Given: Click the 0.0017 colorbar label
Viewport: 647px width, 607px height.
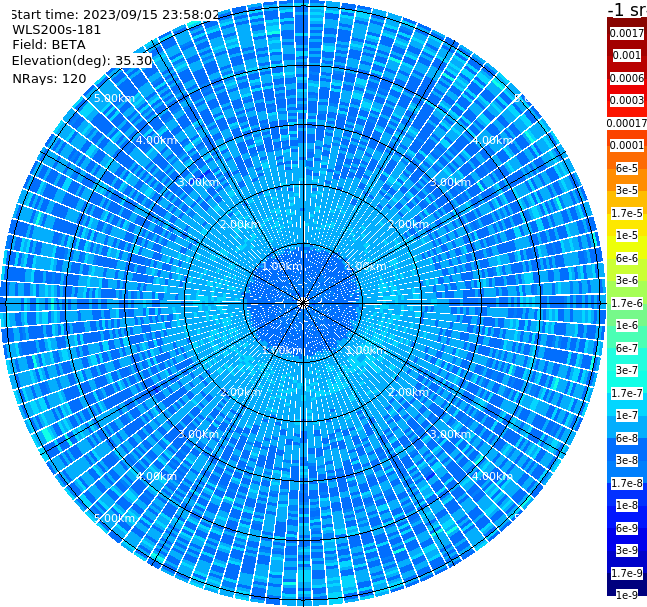Looking at the screenshot, I should point(627,33).
